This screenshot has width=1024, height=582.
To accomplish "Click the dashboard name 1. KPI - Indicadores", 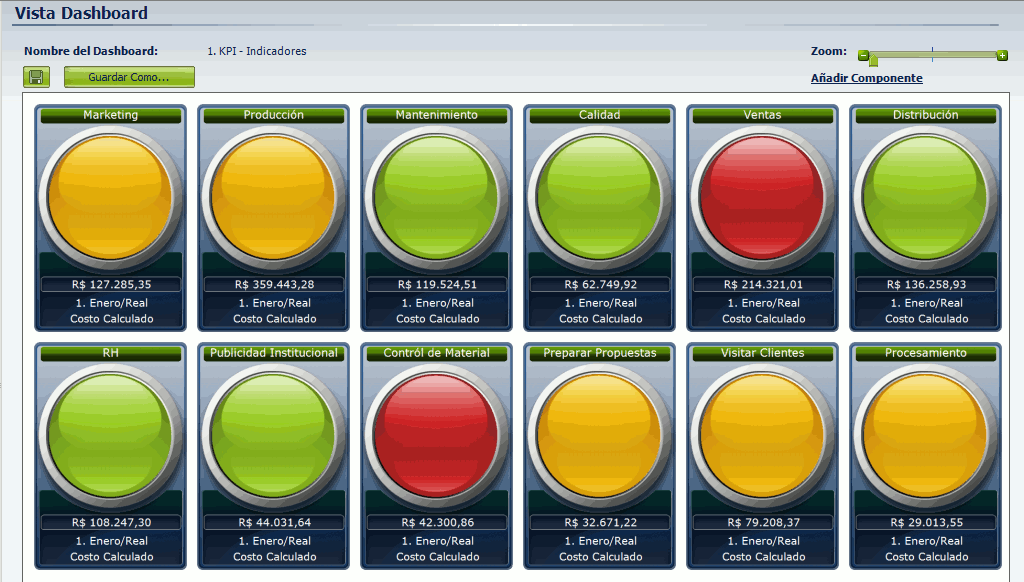I will pyautogui.click(x=256, y=51).
